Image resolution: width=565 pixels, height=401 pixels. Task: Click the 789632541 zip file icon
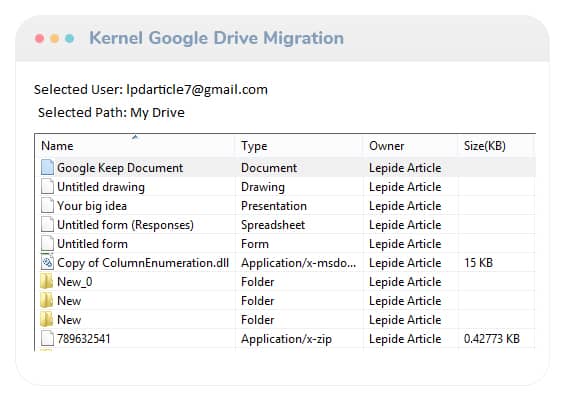click(47, 339)
